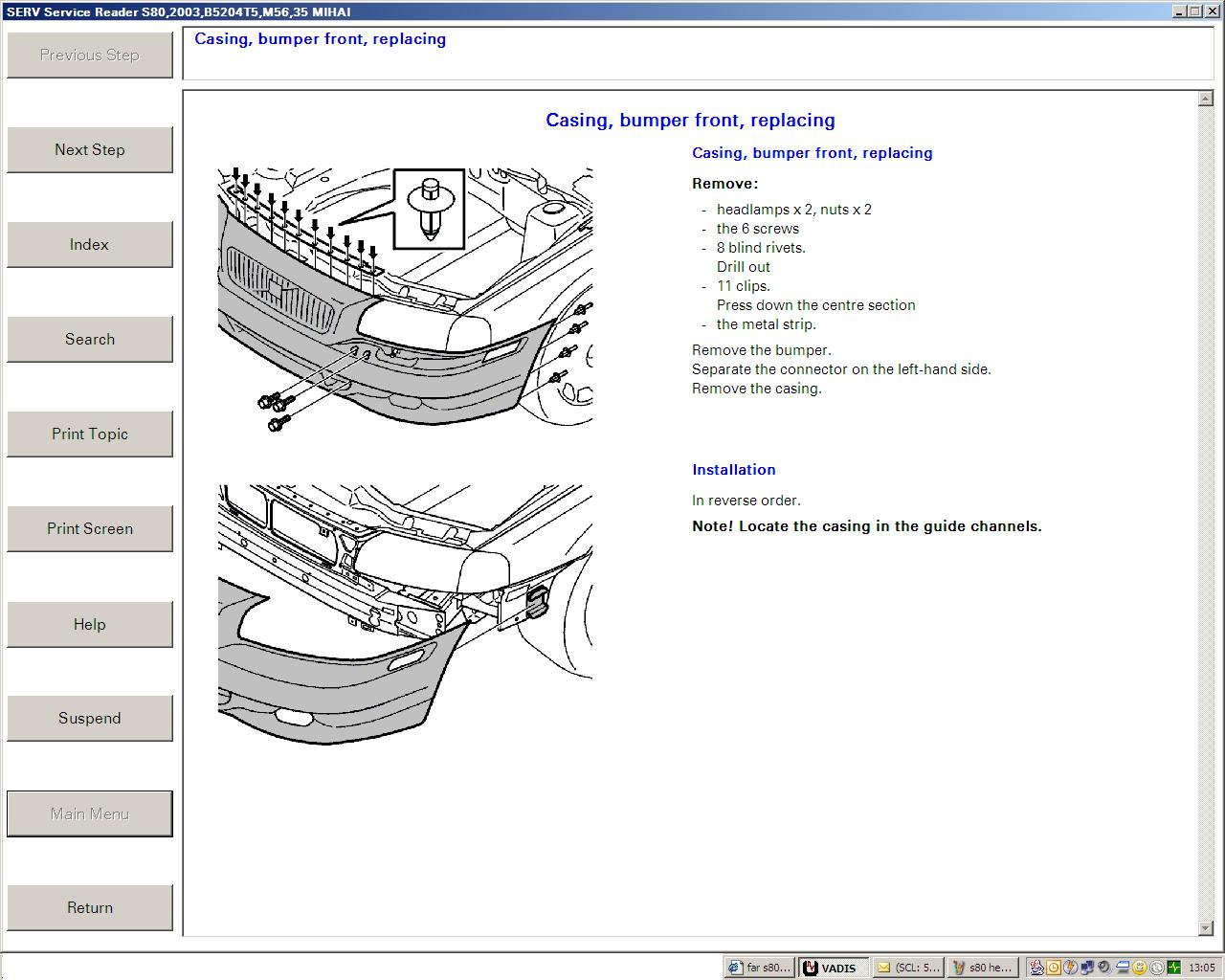
Task: Click the content scrollbar down arrow
Action: pos(1206,928)
